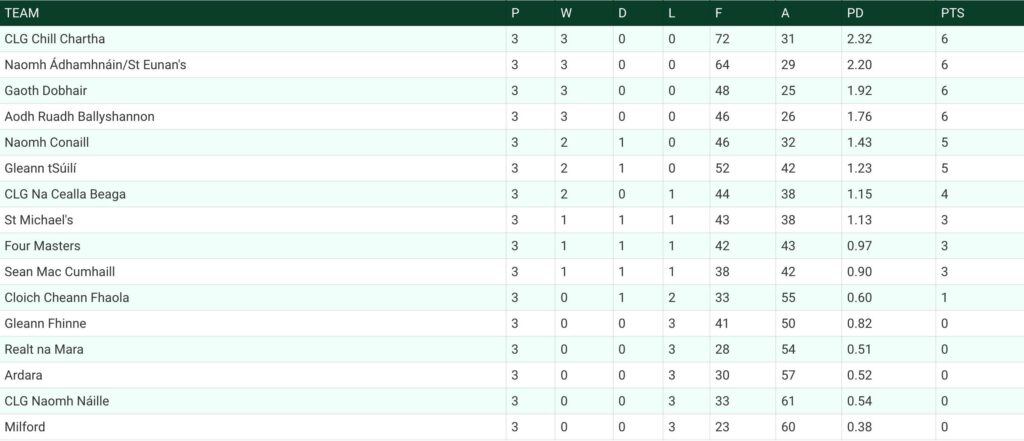Viewport: 1024px width, 441px height.
Task: Click the Gleann Fhinne team name
Action: coord(45,324)
